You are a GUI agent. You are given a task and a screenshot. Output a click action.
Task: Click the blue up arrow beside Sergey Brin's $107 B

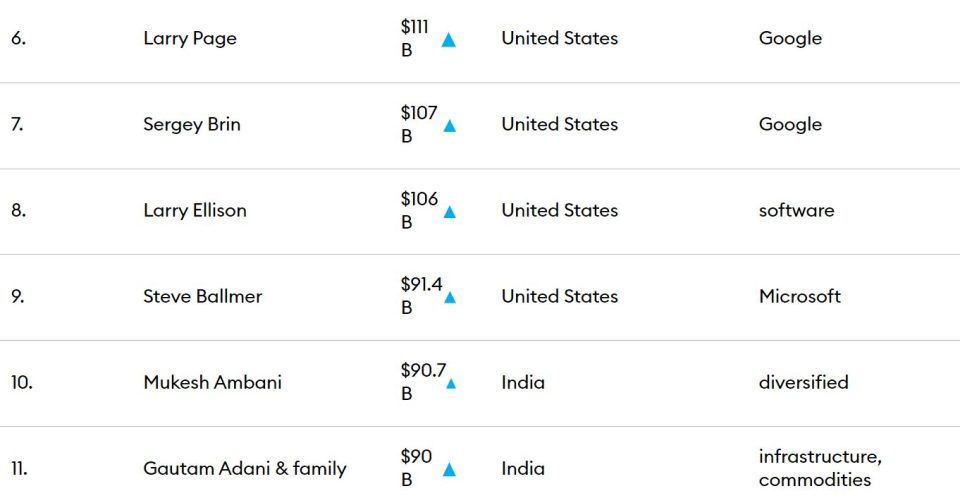tap(449, 126)
